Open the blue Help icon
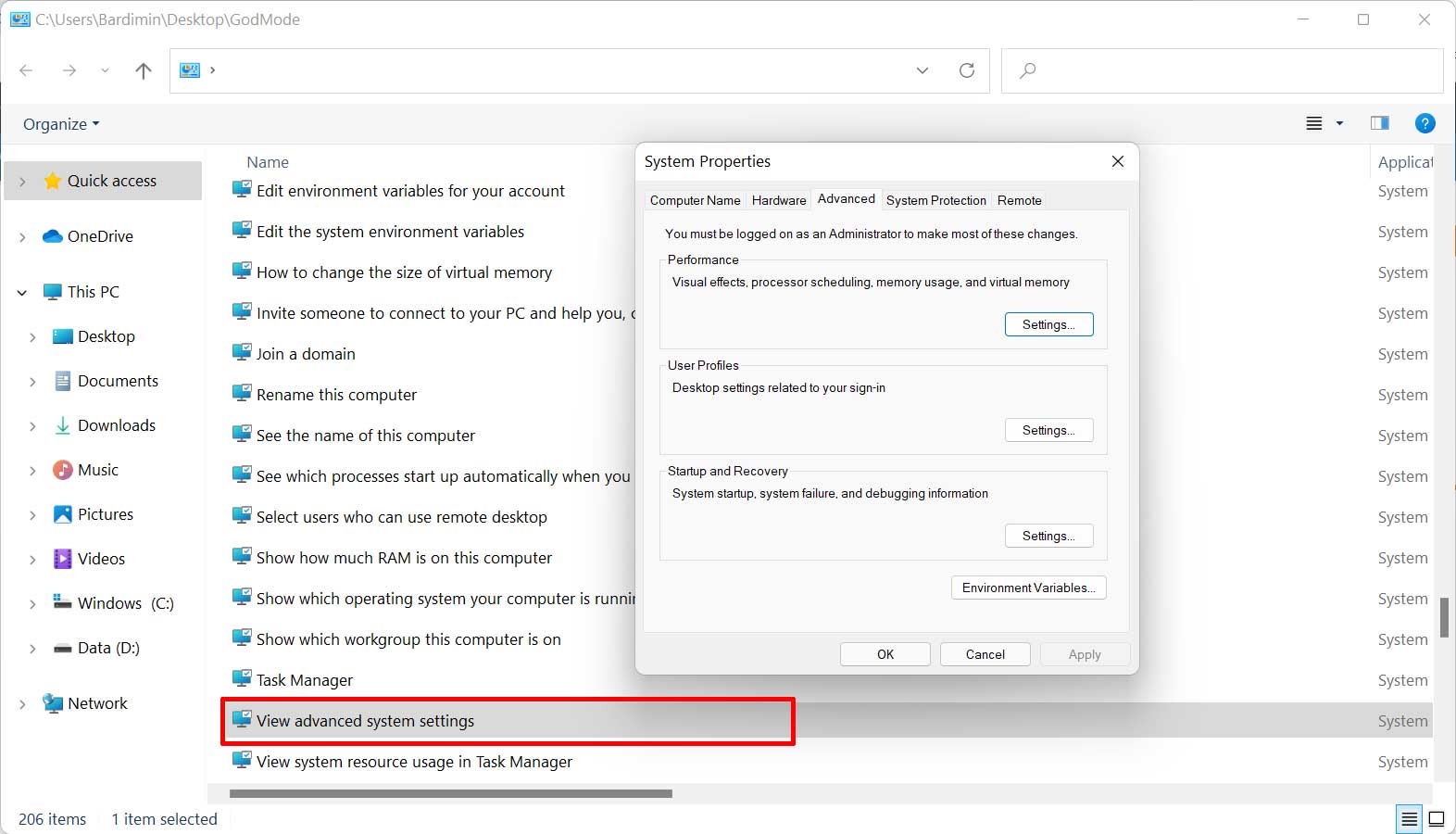The width and height of the screenshot is (1456, 834). pos(1425,123)
